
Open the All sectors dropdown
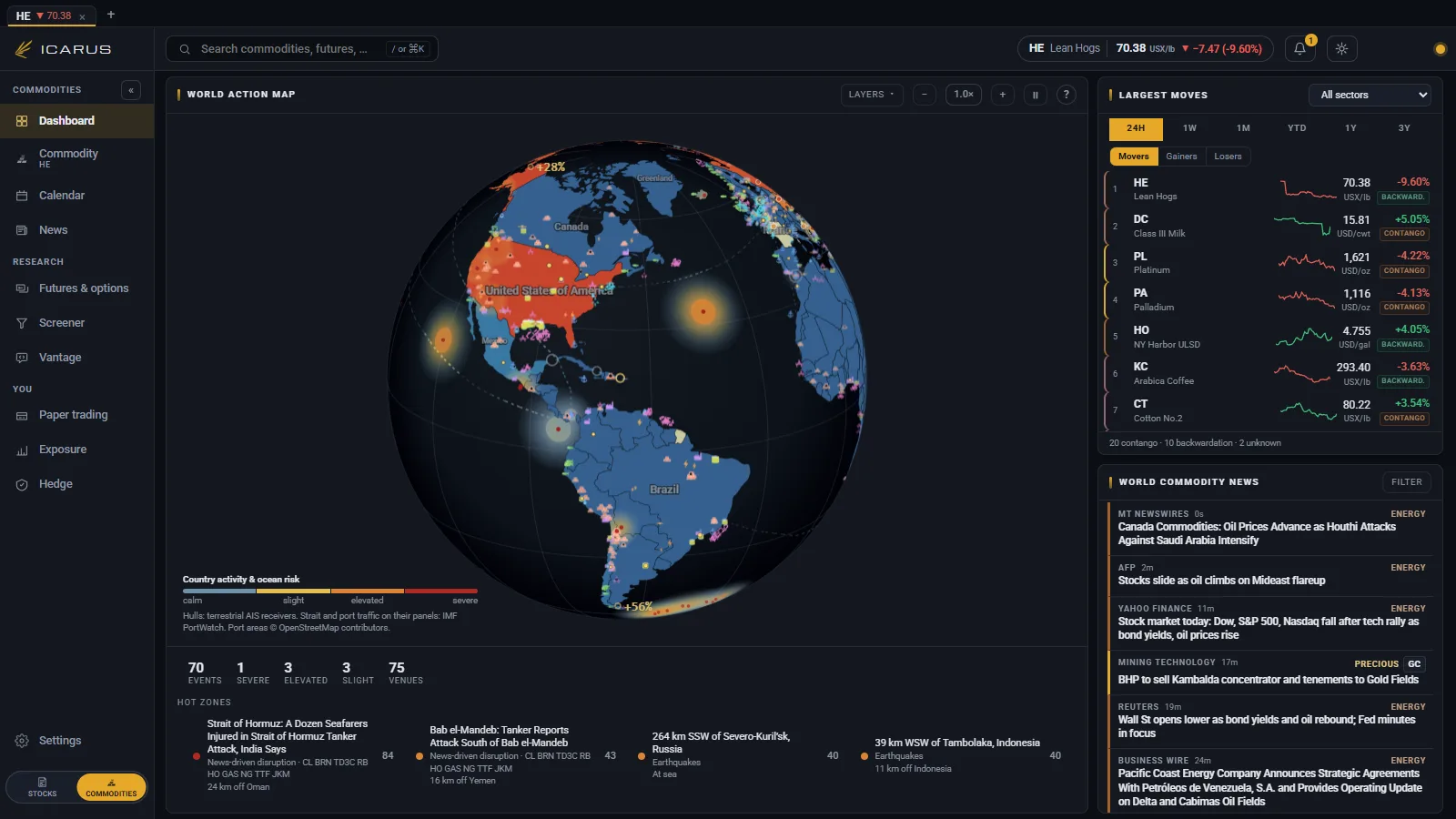coord(1370,95)
